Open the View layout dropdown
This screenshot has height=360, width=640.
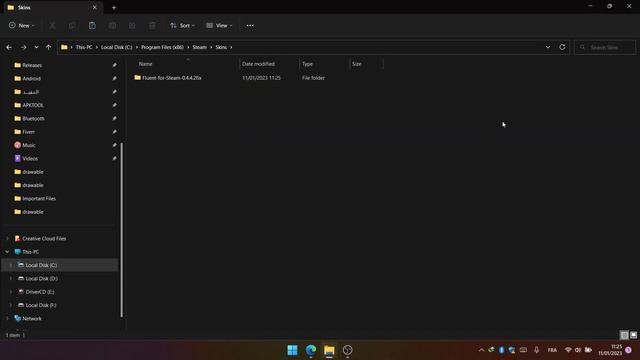click(219, 26)
